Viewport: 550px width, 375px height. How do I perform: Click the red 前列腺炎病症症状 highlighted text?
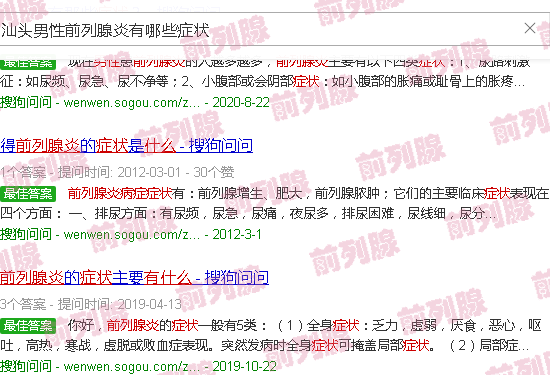pos(120,193)
